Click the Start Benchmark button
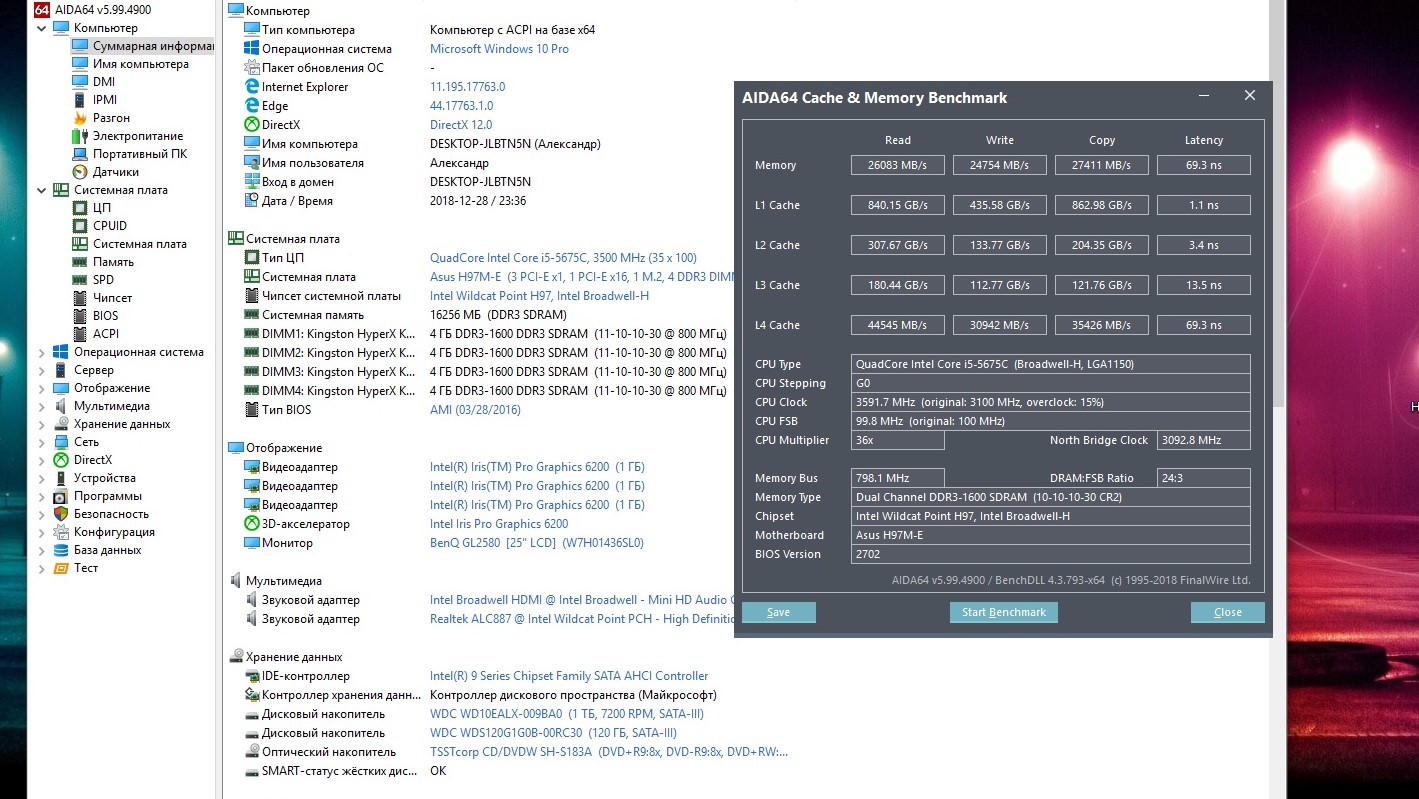1419x799 pixels. [x=1003, y=612]
